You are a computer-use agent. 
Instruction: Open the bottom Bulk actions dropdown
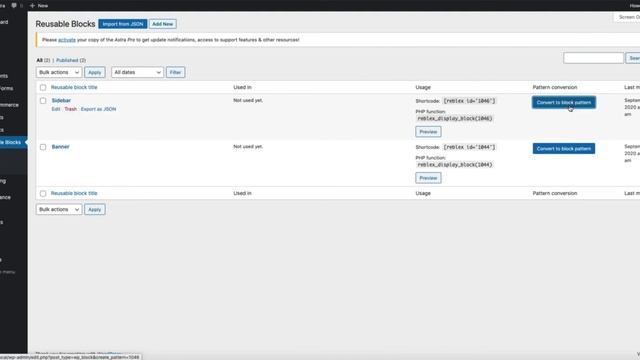pos(59,209)
